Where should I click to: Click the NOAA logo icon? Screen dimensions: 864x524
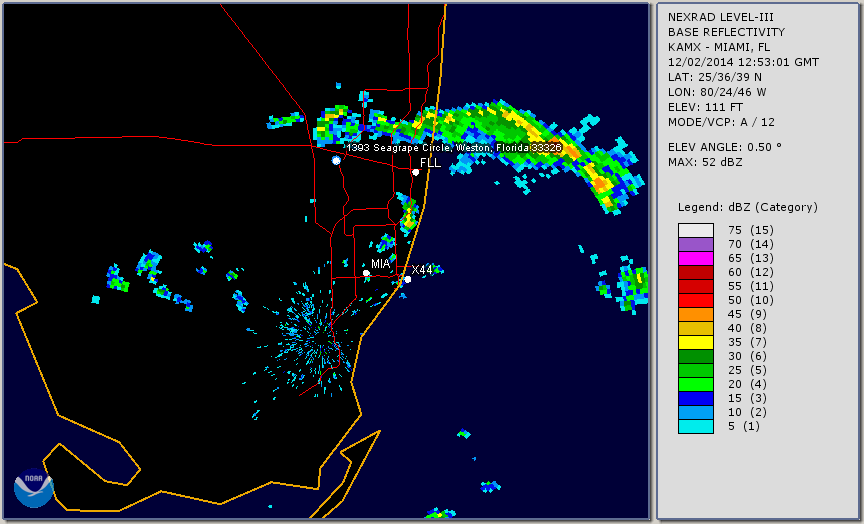34,488
